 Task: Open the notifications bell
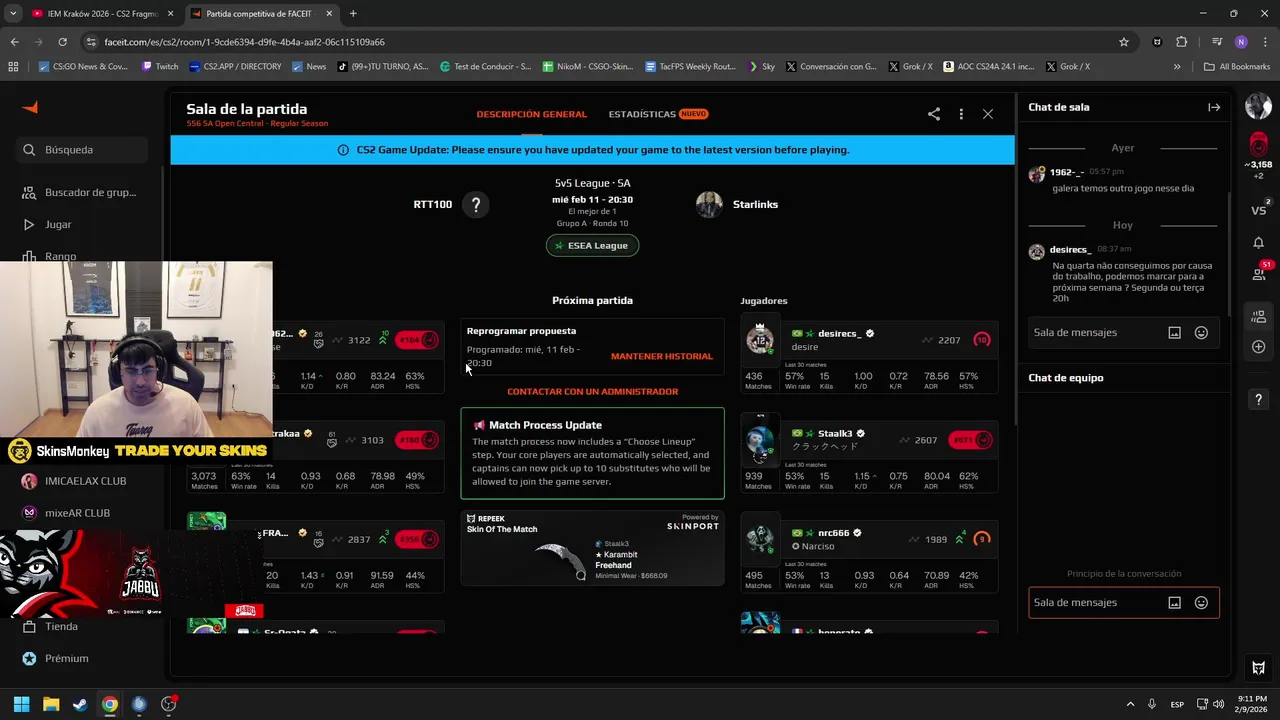[x=1258, y=243]
